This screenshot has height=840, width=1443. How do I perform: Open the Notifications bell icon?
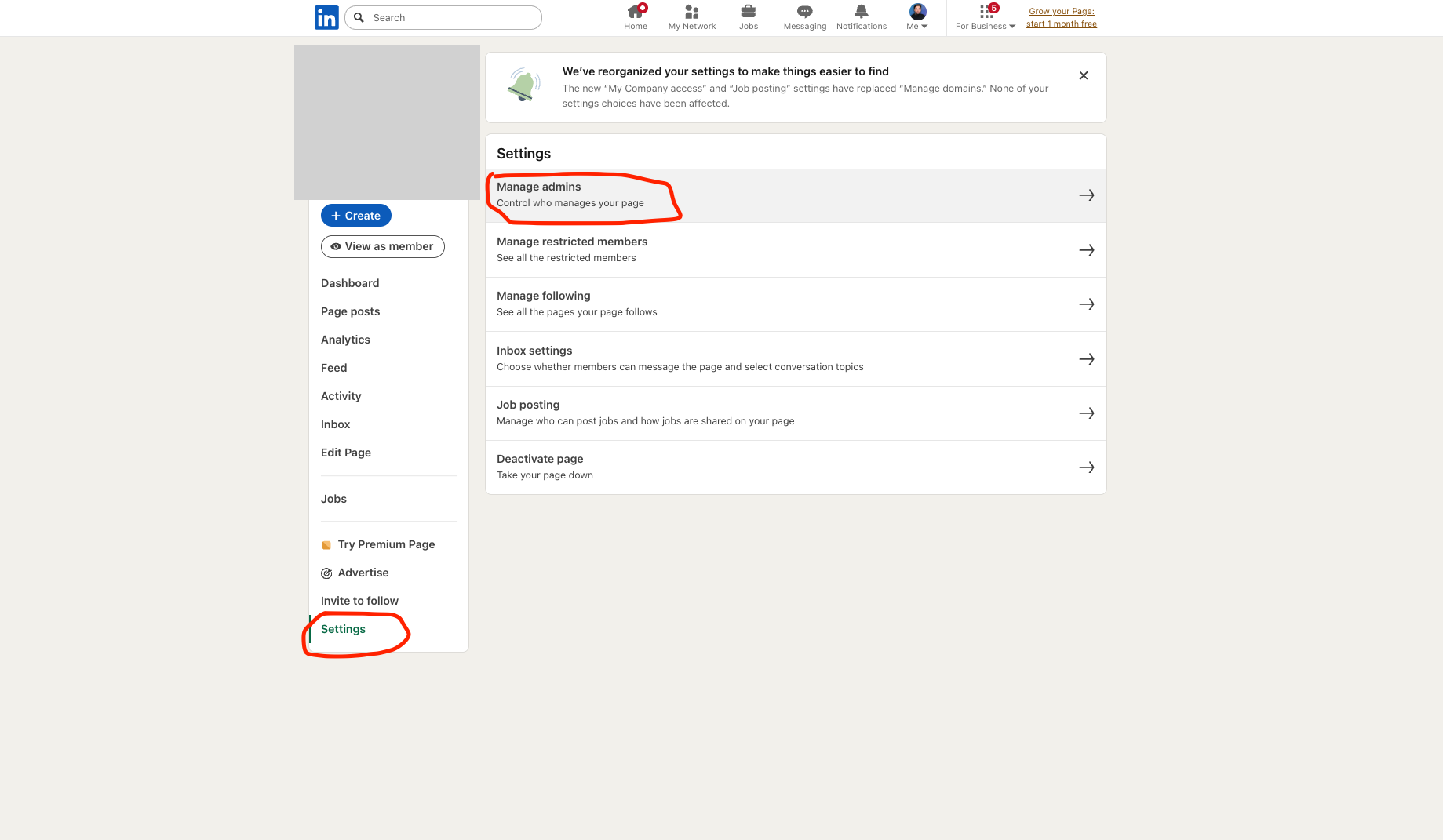point(862,12)
